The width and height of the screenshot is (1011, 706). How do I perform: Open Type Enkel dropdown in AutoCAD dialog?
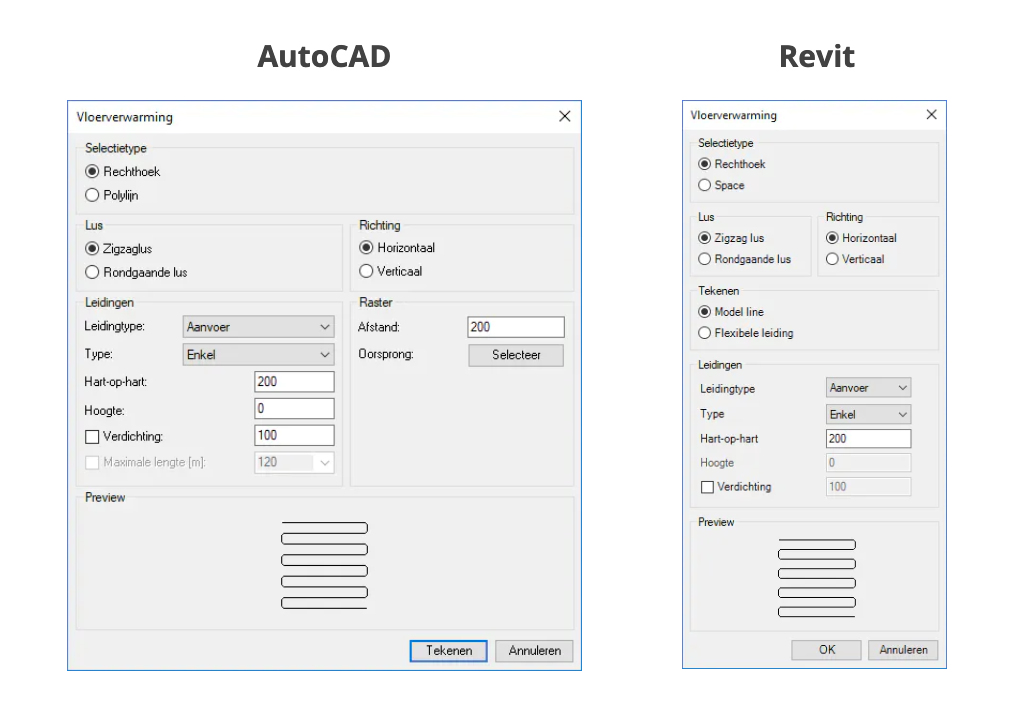(259, 355)
